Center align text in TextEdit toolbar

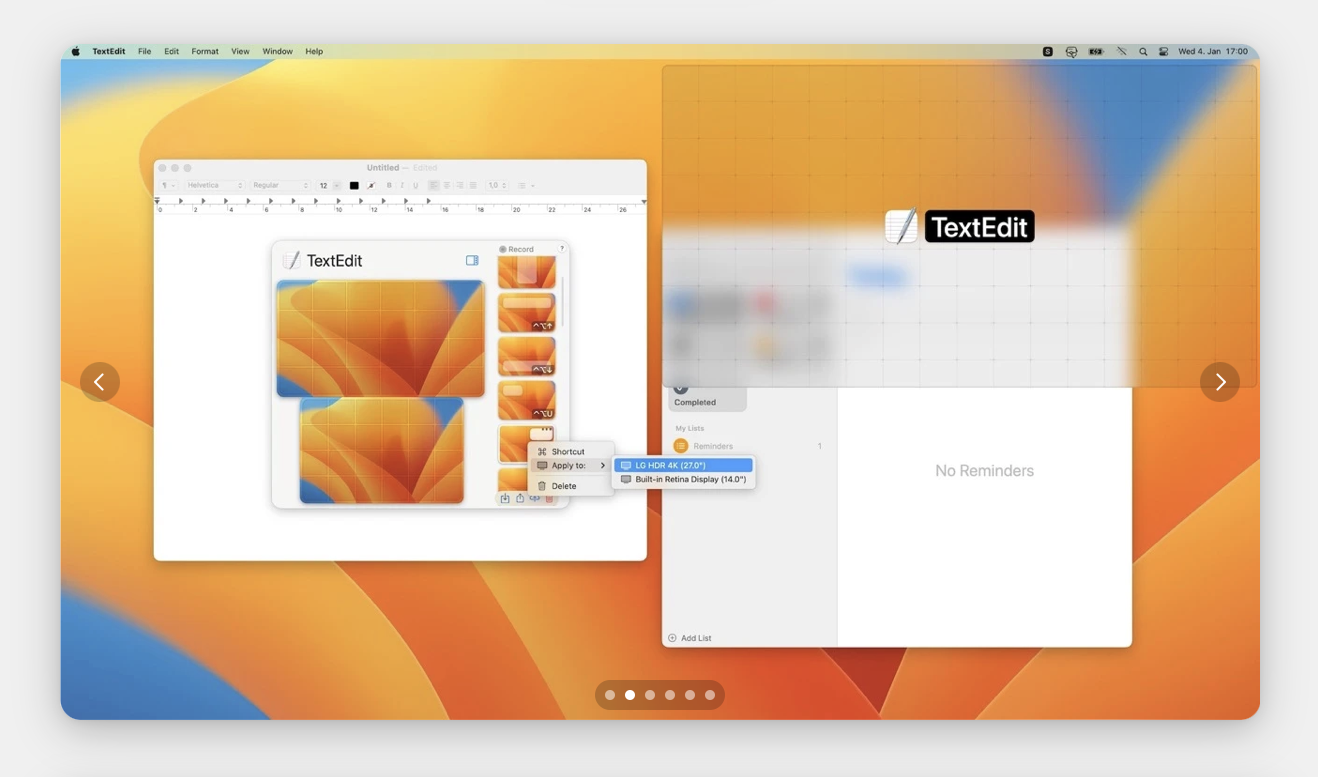coord(447,185)
